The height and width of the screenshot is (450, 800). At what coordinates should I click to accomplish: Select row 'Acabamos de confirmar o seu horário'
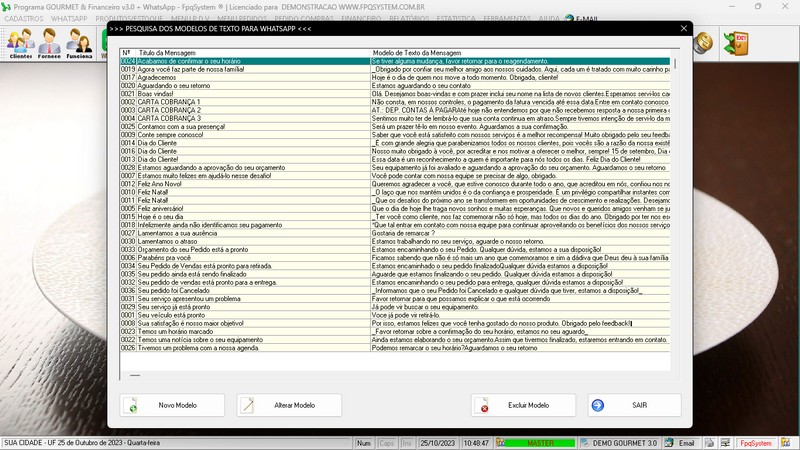[395, 61]
